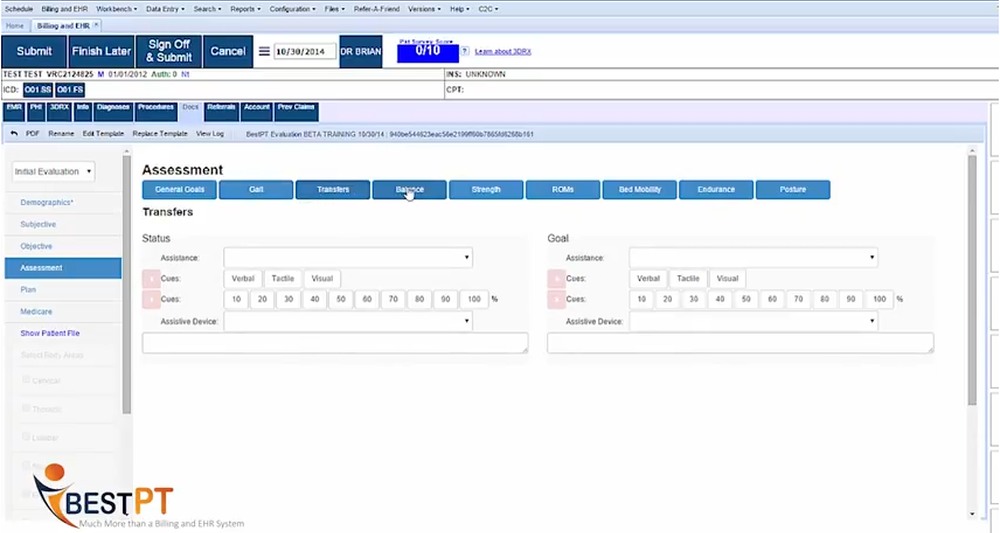
Task: Open View Log in the document toolbar
Action: pyautogui.click(x=210, y=134)
